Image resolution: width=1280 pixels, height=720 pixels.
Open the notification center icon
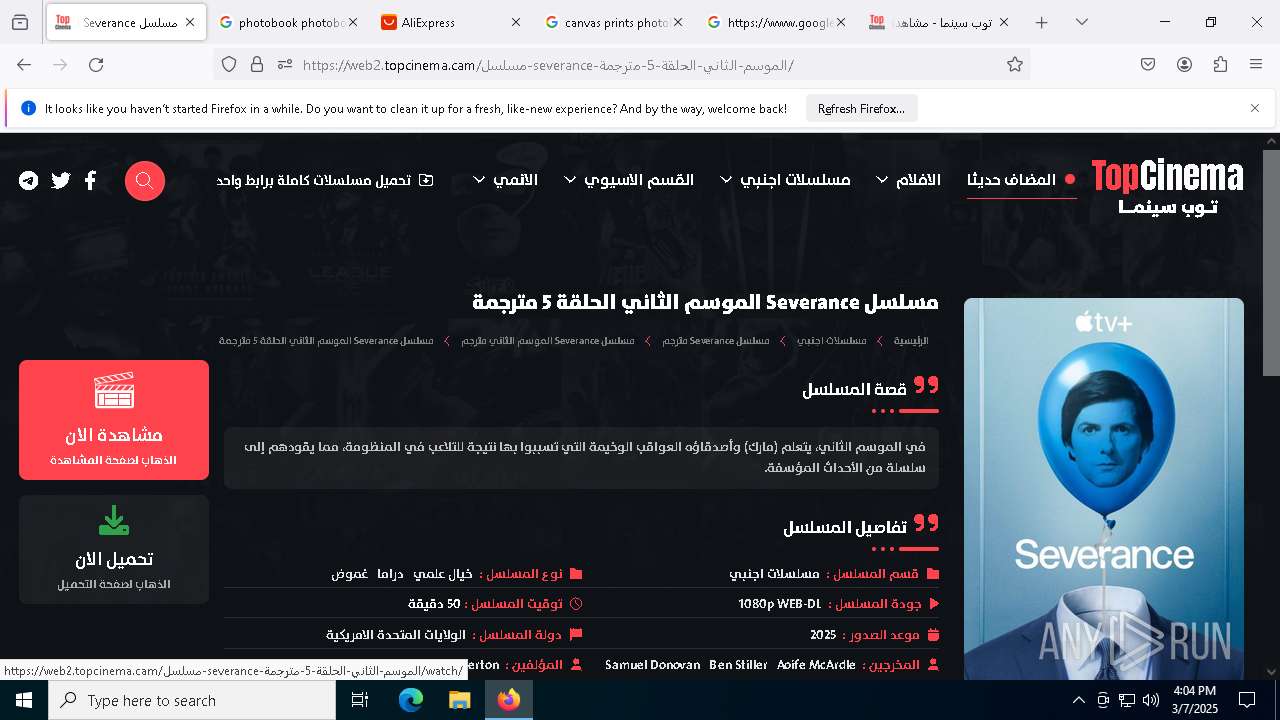click(x=1247, y=700)
